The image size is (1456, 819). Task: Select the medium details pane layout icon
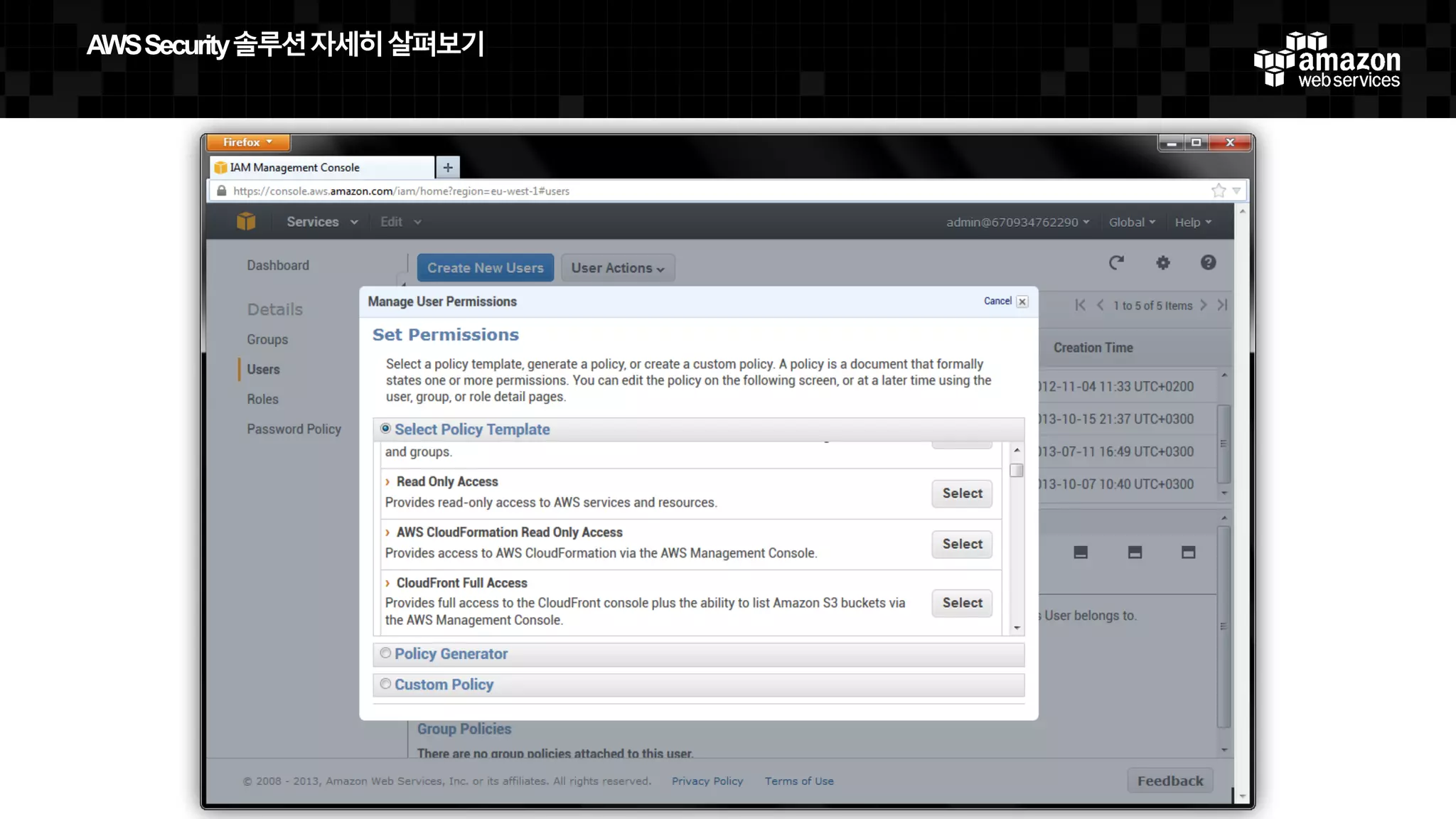pyautogui.click(x=1135, y=552)
